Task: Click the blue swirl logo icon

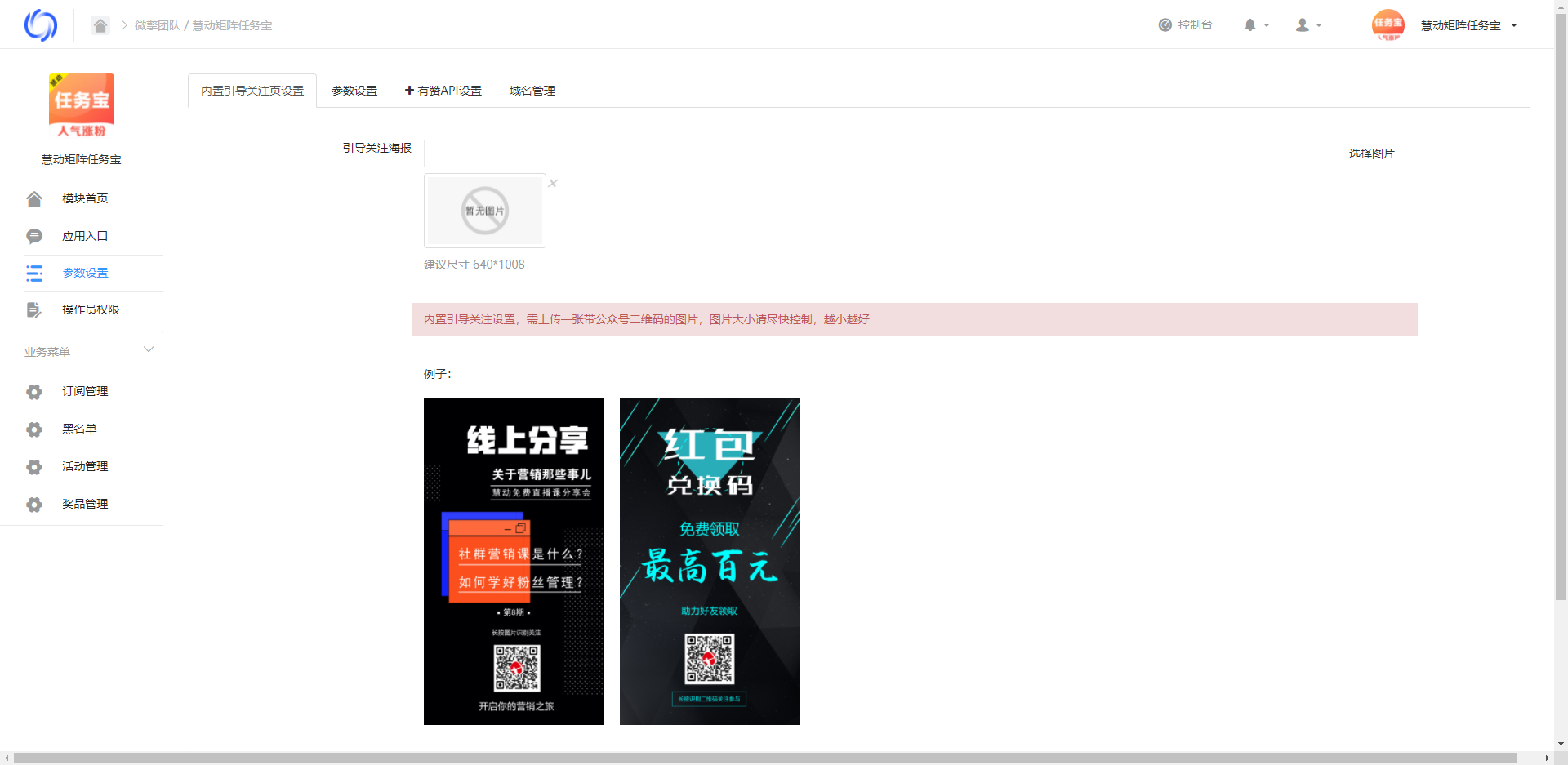Action: click(x=41, y=25)
